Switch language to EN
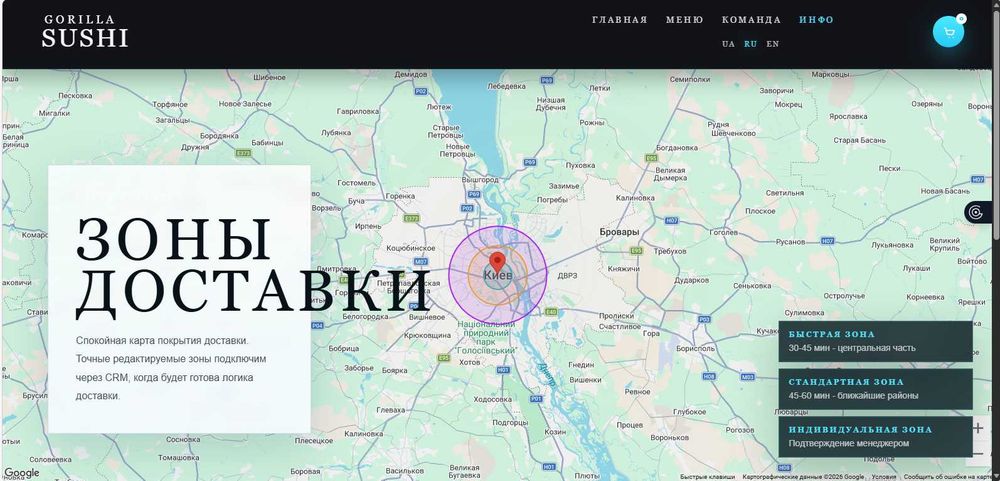This screenshot has width=1000, height=481. click(772, 44)
